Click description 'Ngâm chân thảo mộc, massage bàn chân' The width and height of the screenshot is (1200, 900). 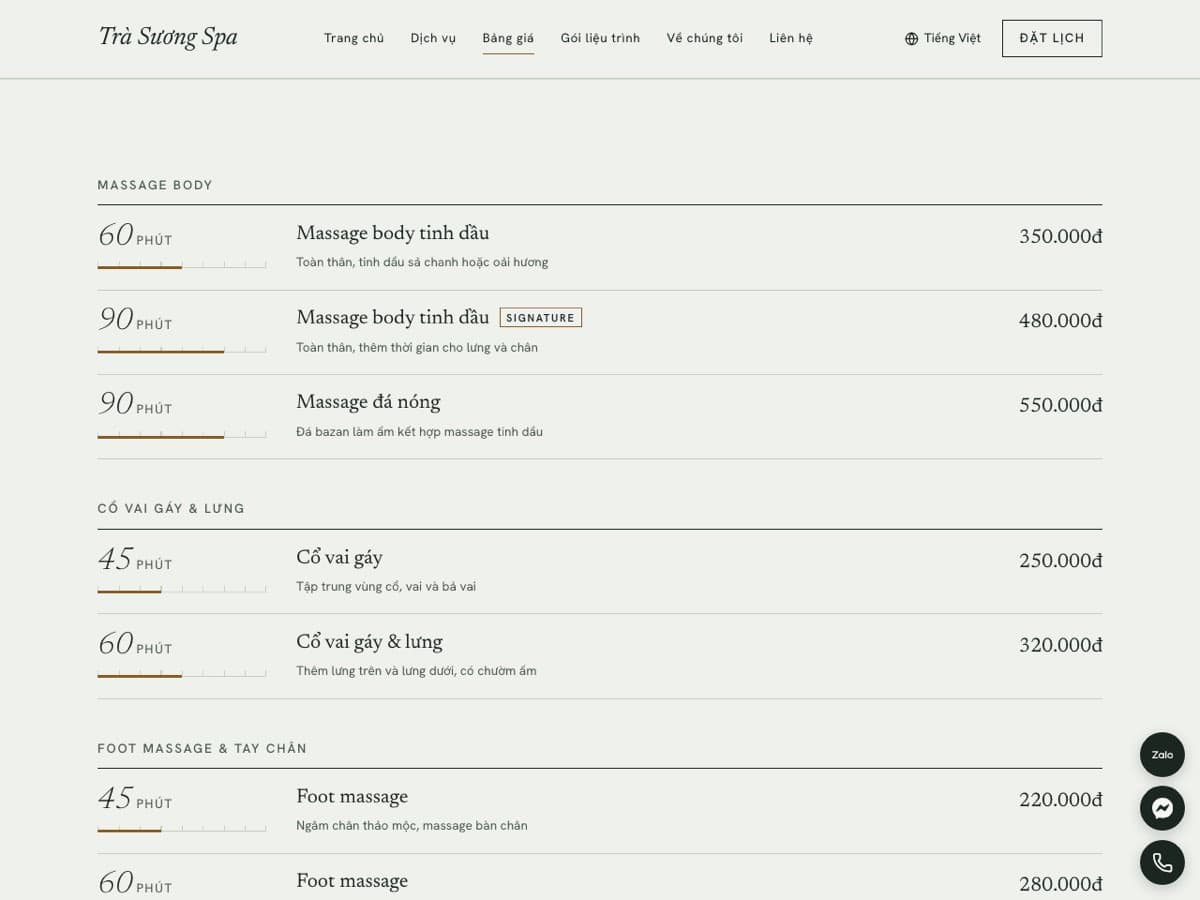412,825
